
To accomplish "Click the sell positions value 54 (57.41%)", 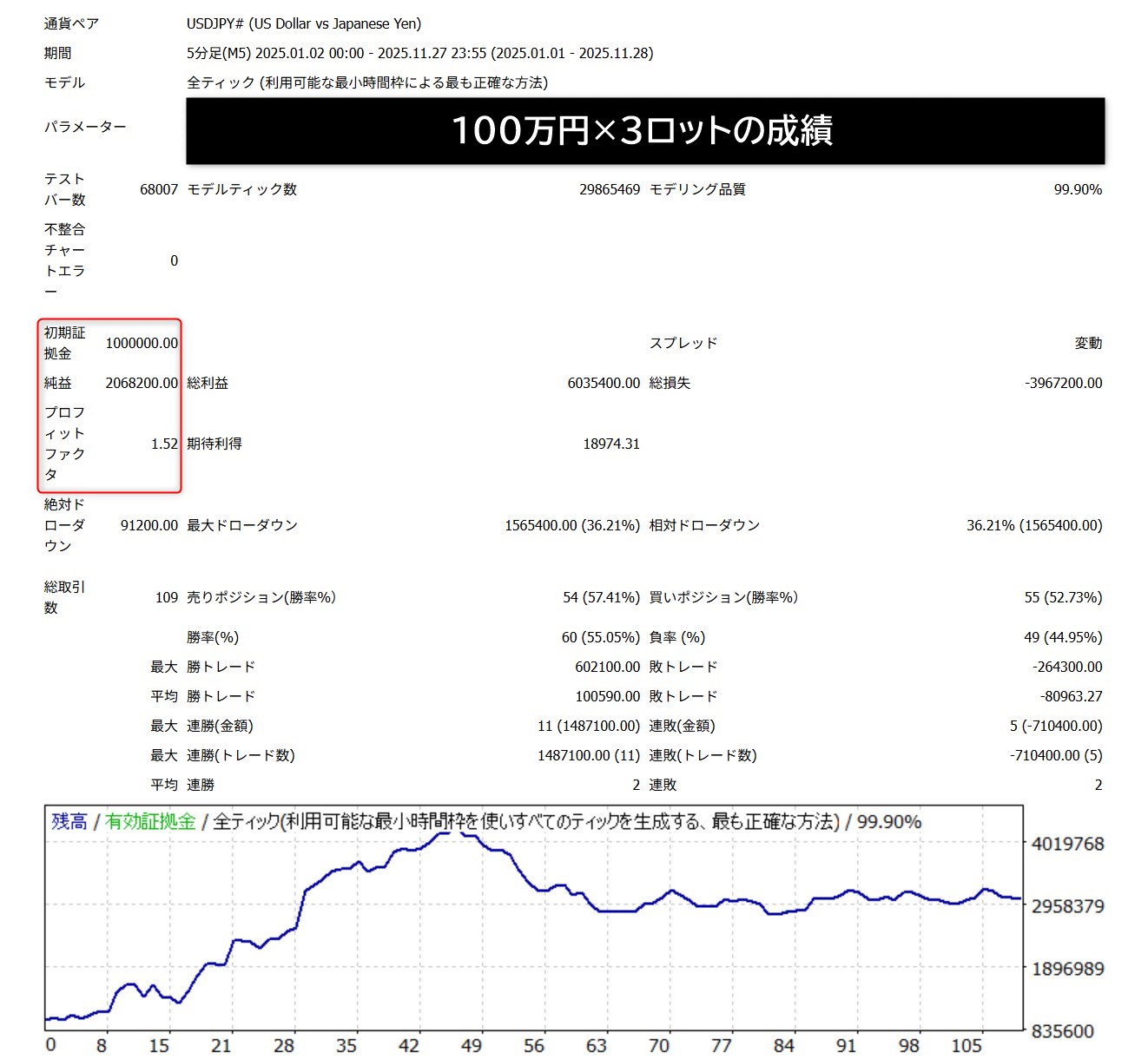I will (x=601, y=597).
